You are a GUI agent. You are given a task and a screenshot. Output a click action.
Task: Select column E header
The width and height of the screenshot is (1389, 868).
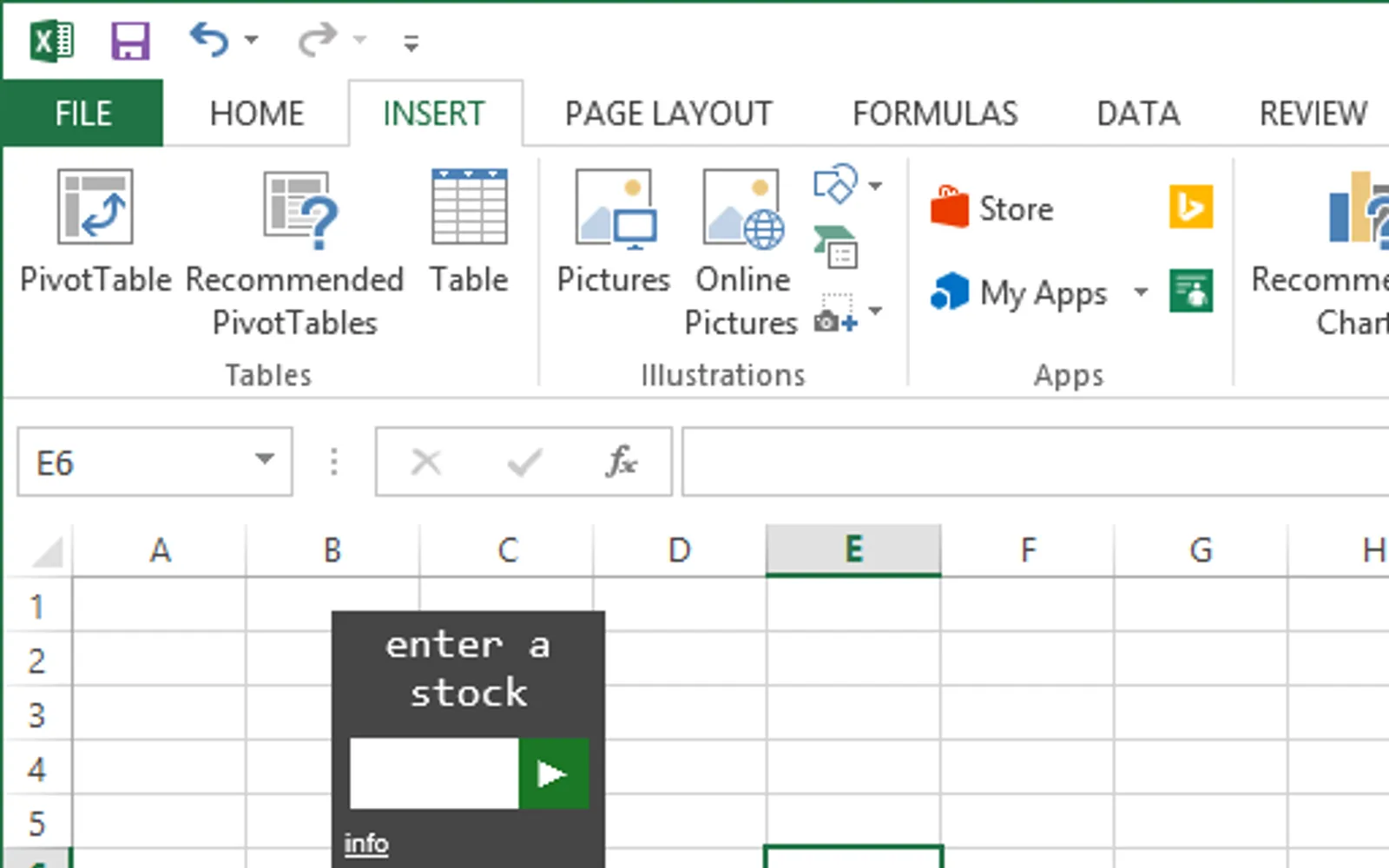pos(853,550)
